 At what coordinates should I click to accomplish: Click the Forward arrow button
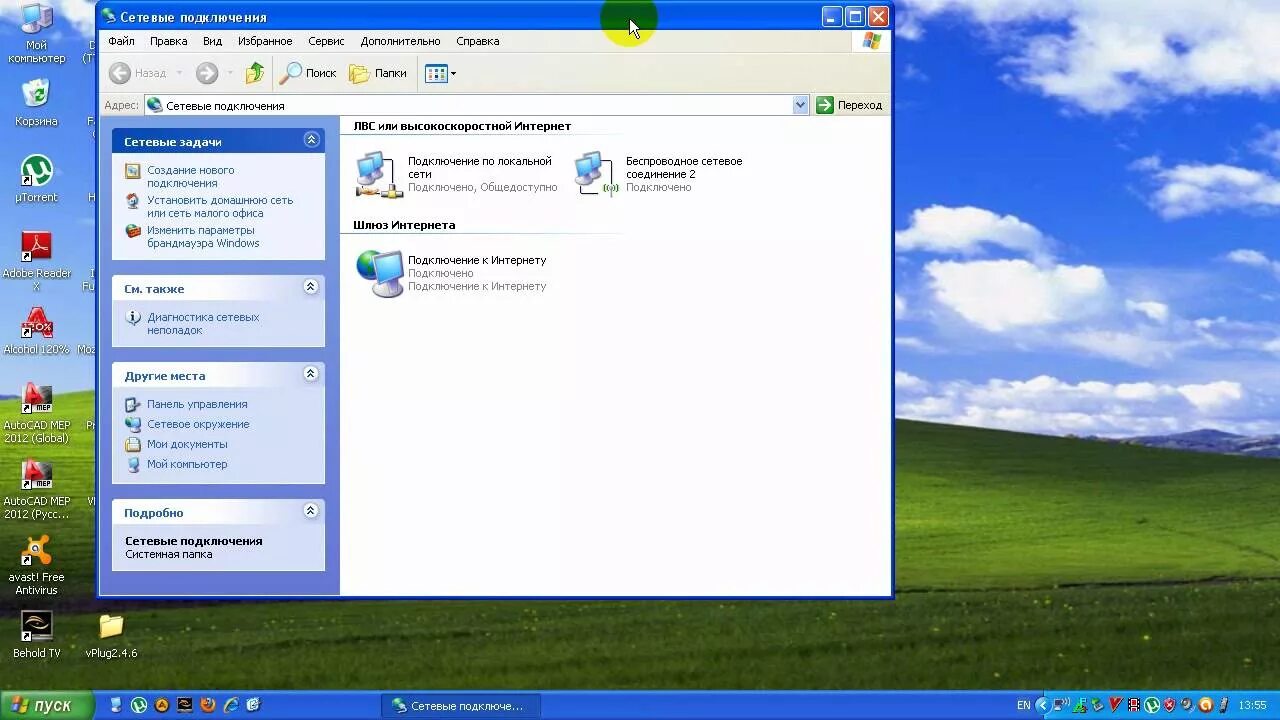click(207, 73)
